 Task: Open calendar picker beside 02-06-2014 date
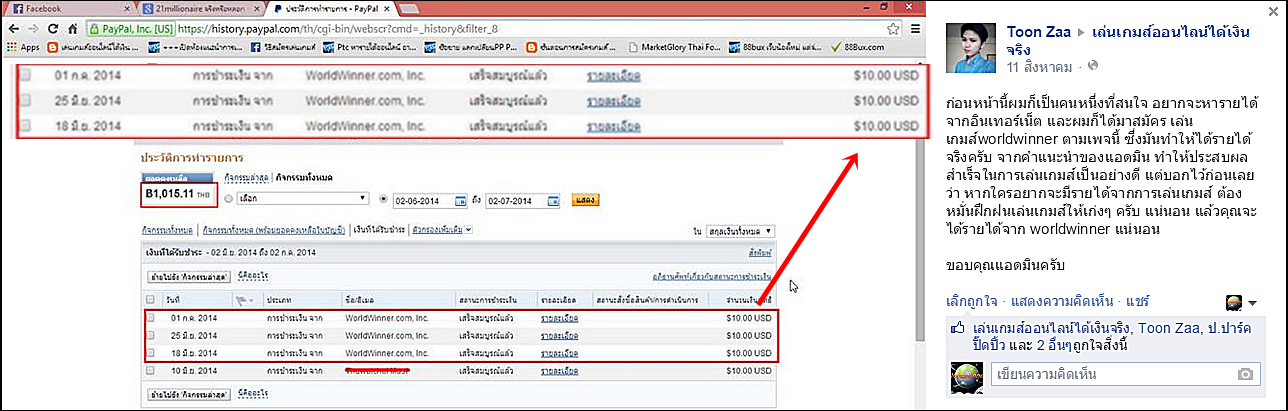point(461,200)
